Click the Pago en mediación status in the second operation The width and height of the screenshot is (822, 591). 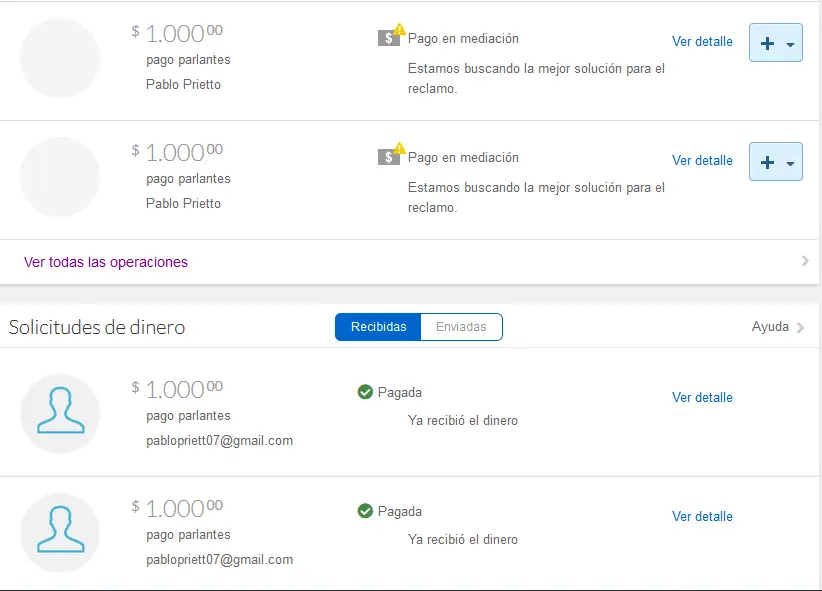click(x=463, y=158)
